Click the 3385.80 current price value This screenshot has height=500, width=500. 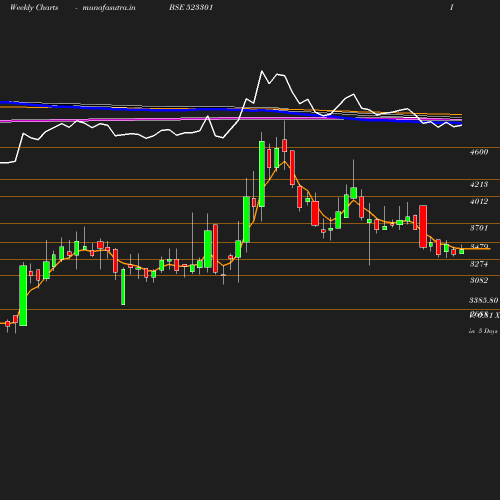coord(484,300)
